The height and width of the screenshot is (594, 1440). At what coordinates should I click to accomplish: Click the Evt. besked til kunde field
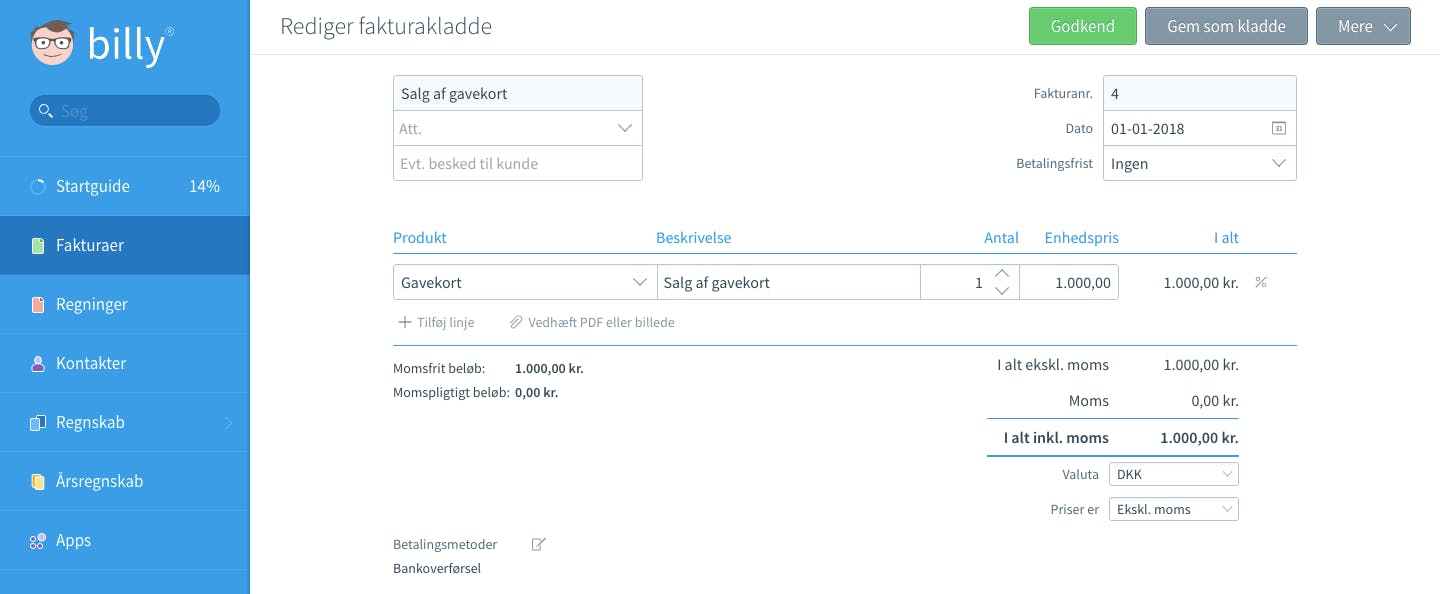(518, 163)
